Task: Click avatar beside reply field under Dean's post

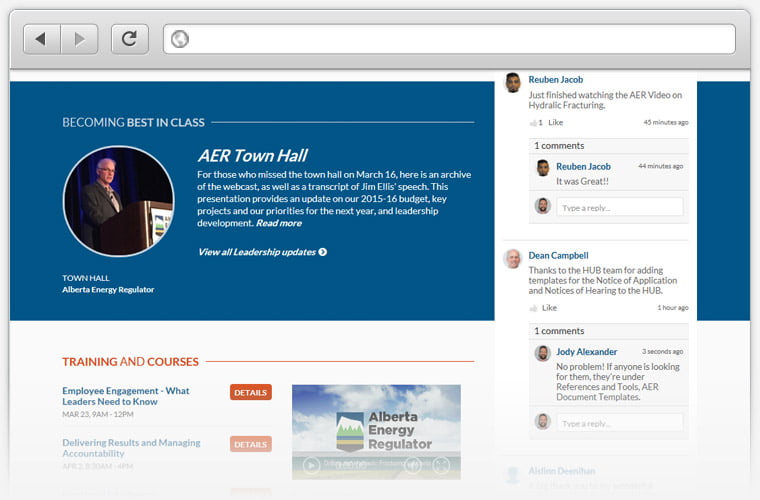Action: pyautogui.click(x=543, y=422)
